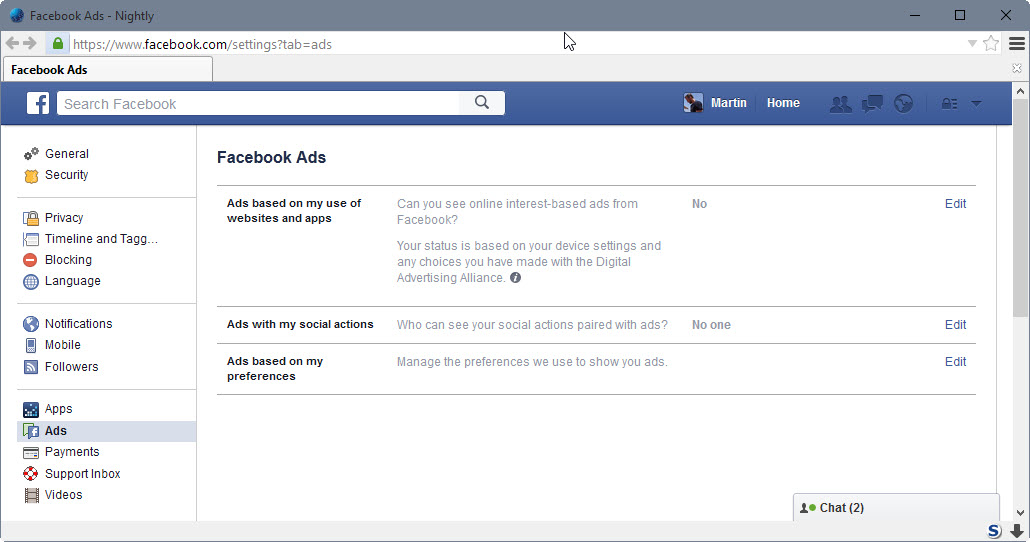This screenshot has height=542, width=1030.
Task: Open Notifications globe icon in header
Action: [903, 104]
